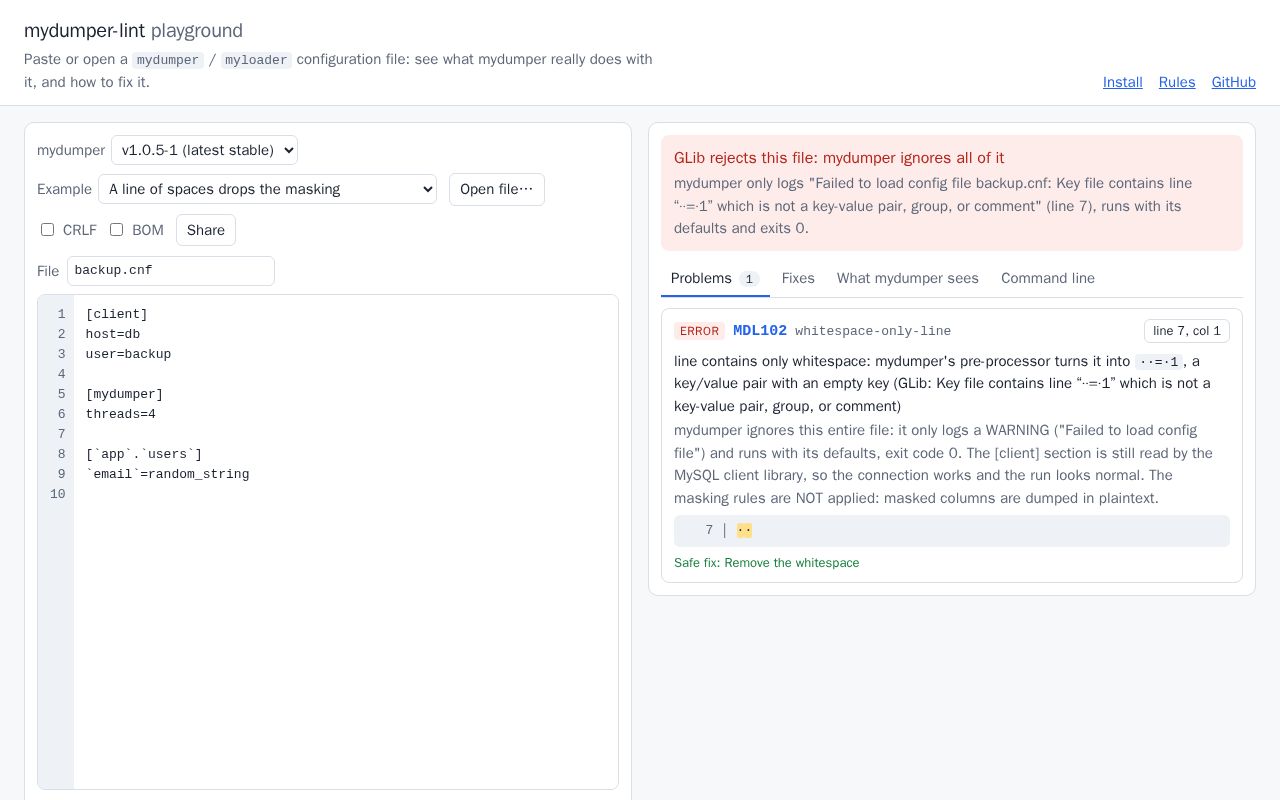Viewport: 1280px width, 800px height.
Task: Click the [`app`.`users`] section line
Action: [144, 454]
